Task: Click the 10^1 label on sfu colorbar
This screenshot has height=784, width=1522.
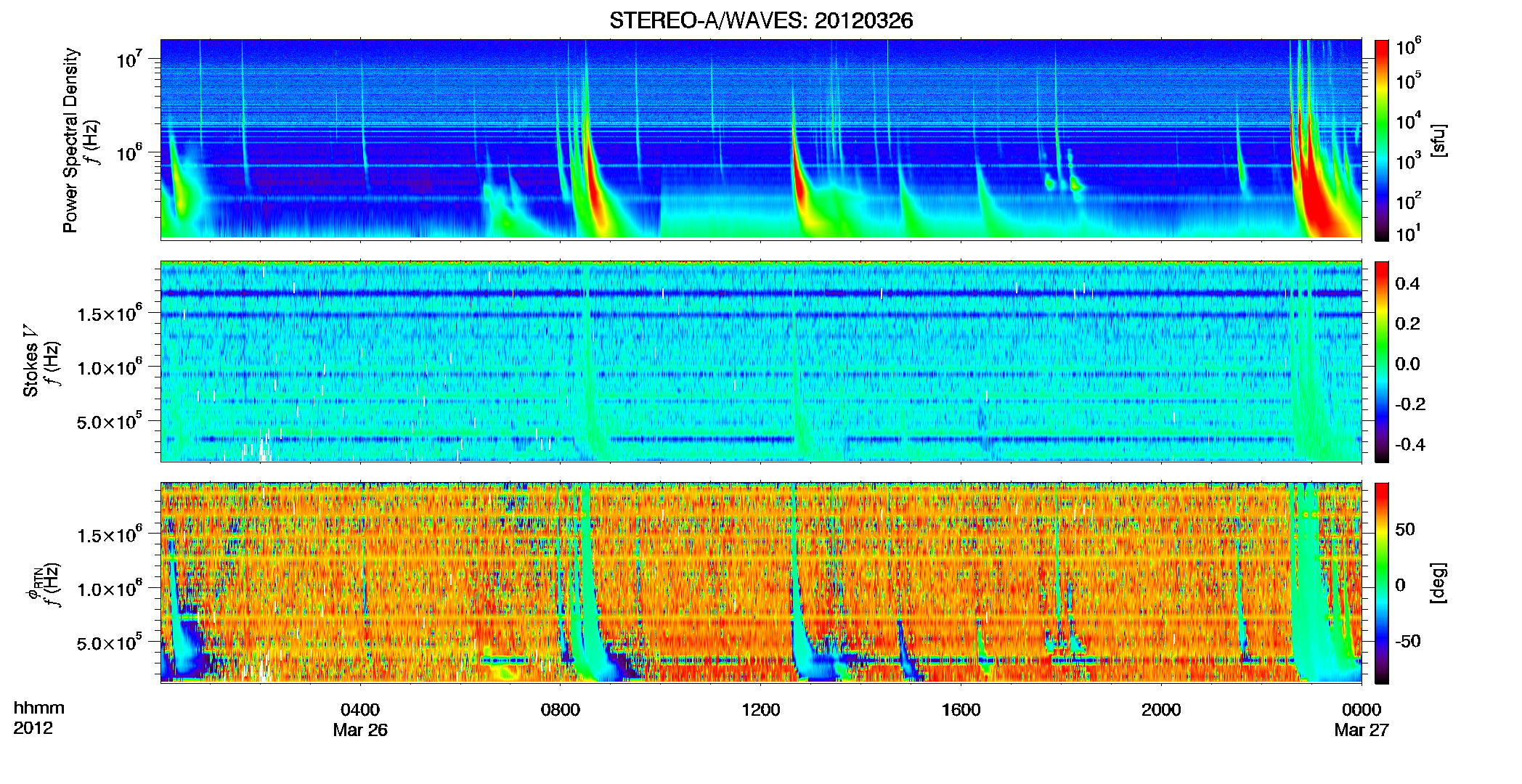Action: pos(1409,234)
